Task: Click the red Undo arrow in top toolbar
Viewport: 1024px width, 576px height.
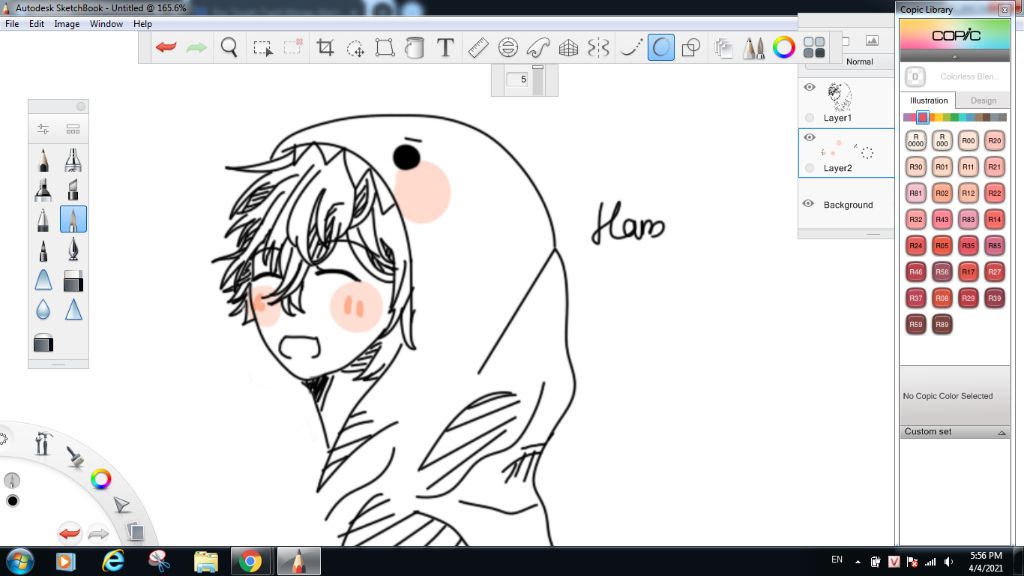Action: [x=166, y=47]
